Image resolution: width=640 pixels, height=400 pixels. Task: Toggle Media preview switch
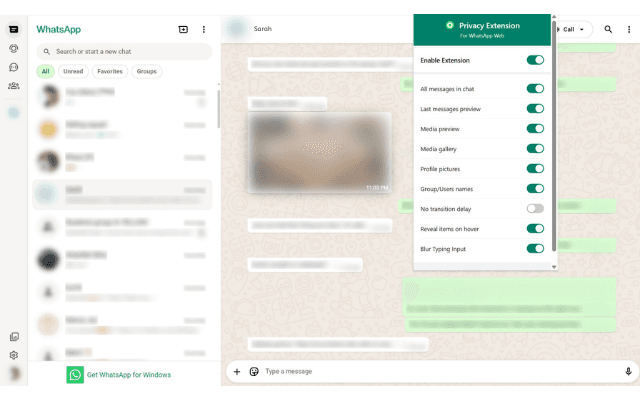[535, 129]
